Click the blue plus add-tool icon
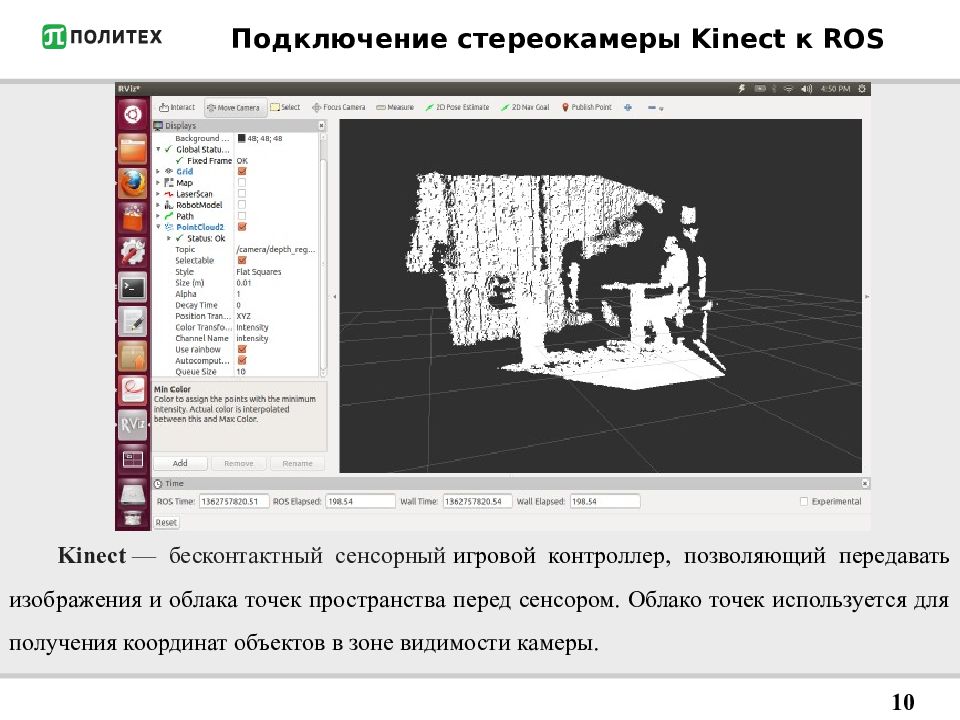Viewport: 960px width, 720px height. [x=628, y=107]
